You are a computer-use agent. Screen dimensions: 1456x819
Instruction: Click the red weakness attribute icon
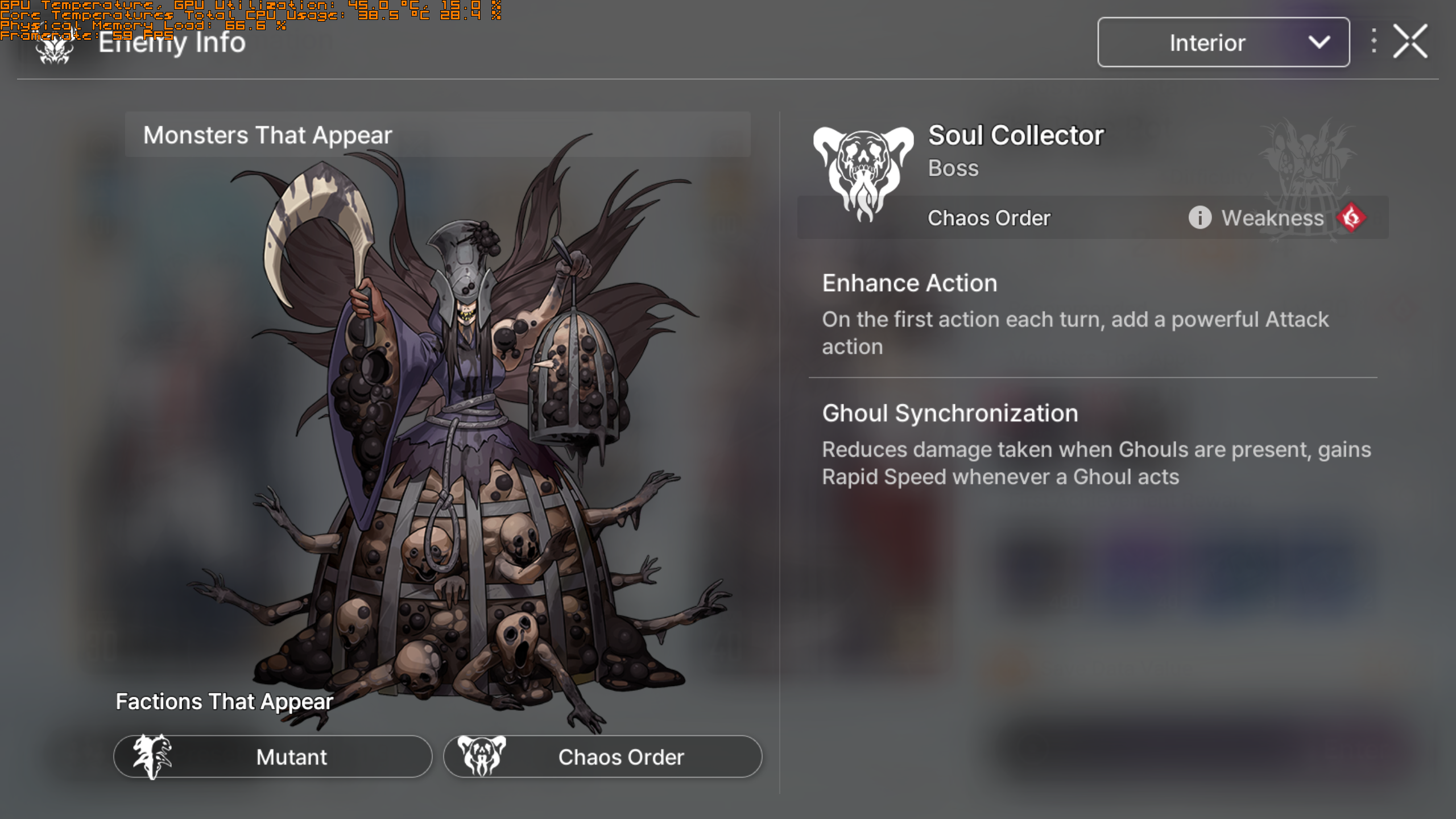(1351, 217)
